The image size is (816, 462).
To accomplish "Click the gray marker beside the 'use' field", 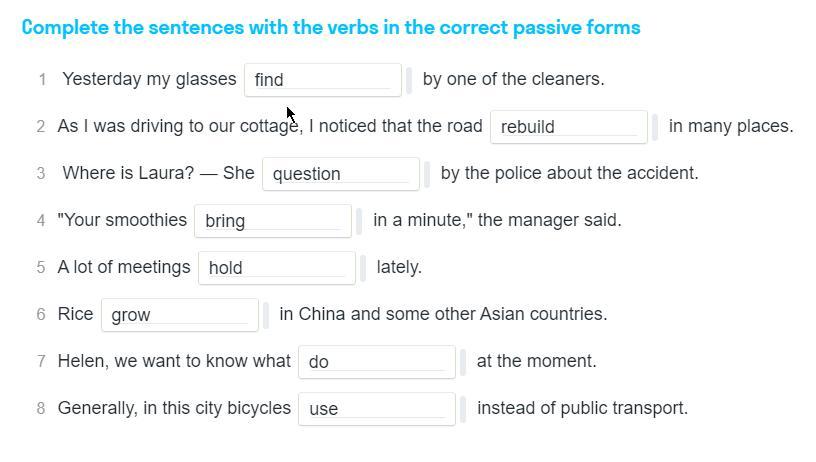I will pyautogui.click(x=463, y=409).
